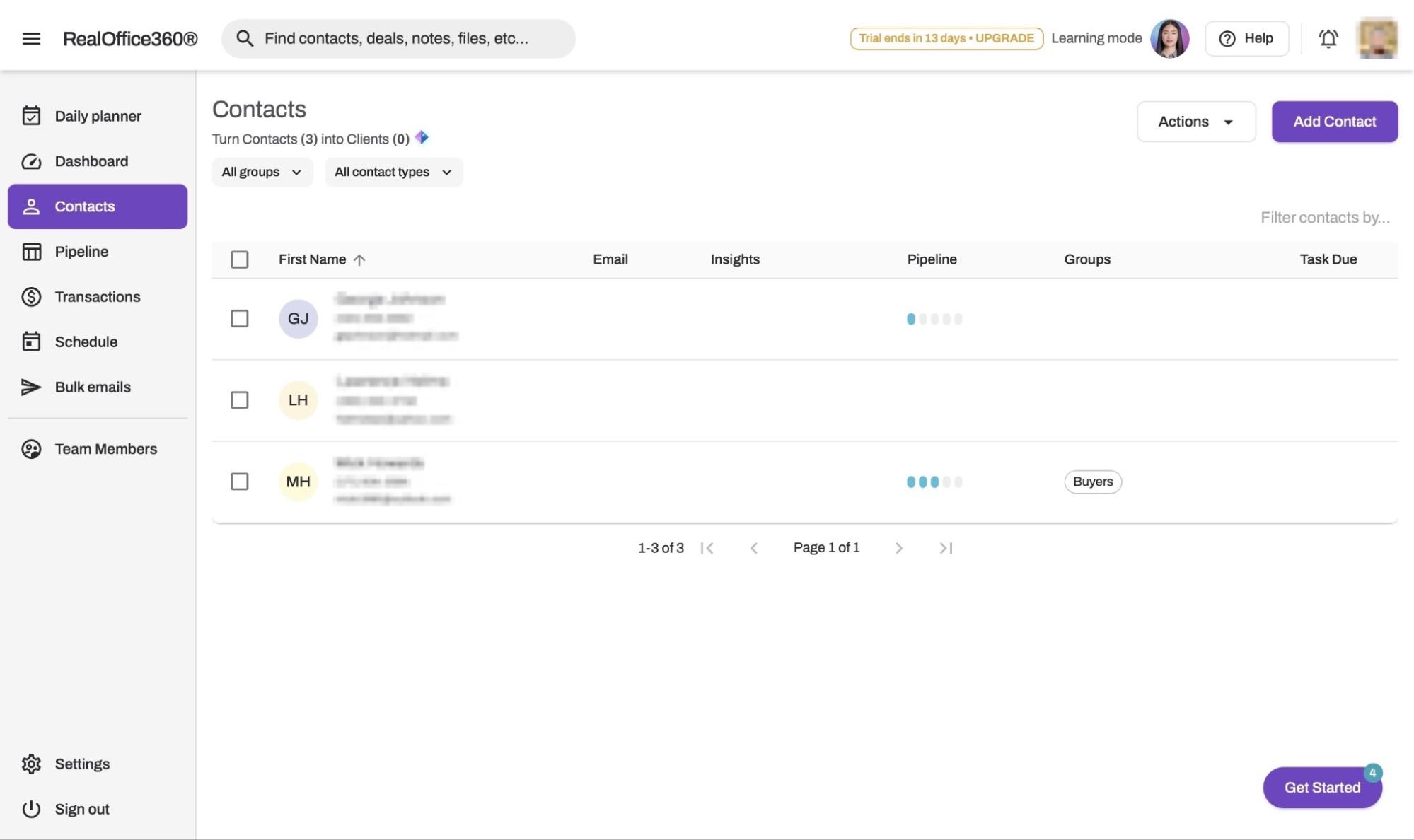Jump to last page pagination icon
1414x840 pixels.
pyautogui.click(x=946, y=548)
